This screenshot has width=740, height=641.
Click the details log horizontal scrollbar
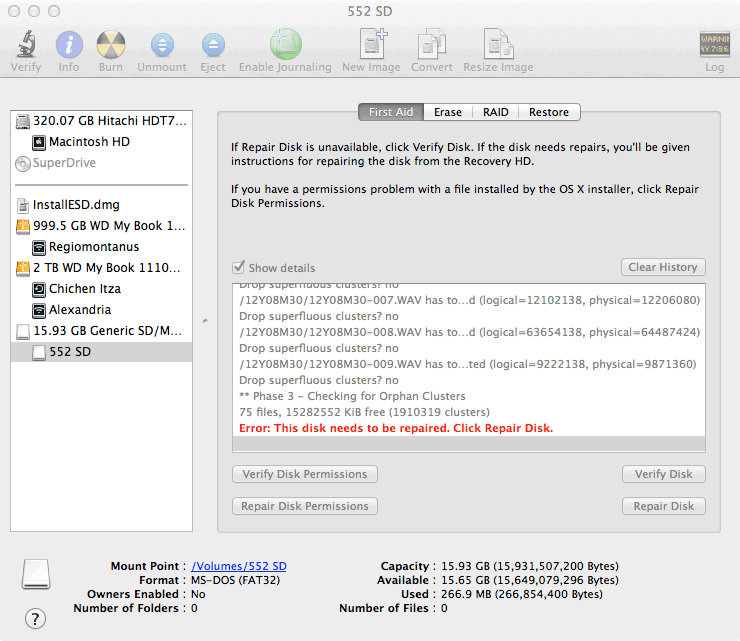pos(468,444)
